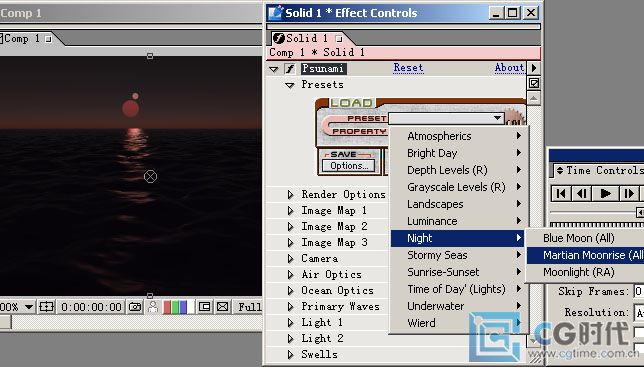Step back one frame in Time Controls
Image resolution: width=644 pixels, height=367 pixels.
581,193
